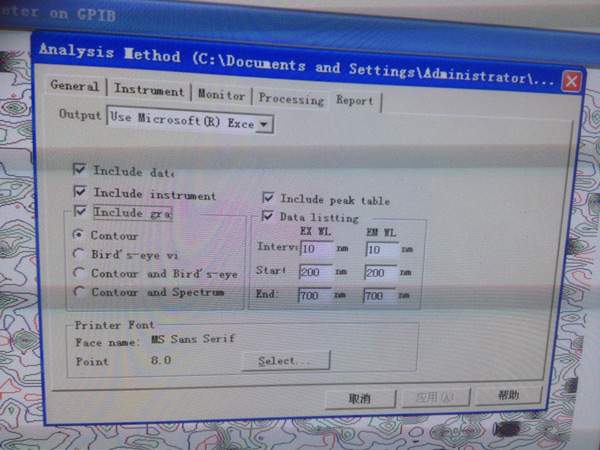Toggle the Include instrument checkbox

[x=80, y=191]
